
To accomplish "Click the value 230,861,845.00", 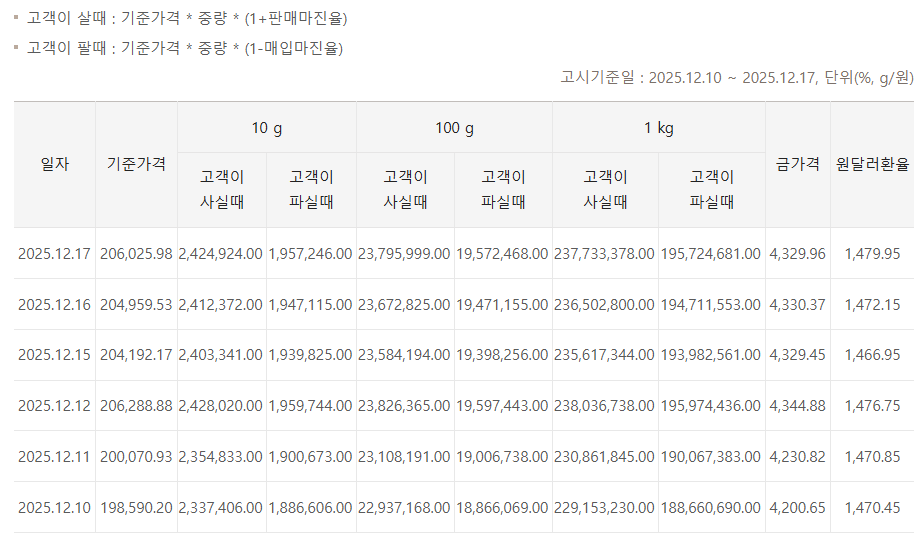I will (604, 457).
